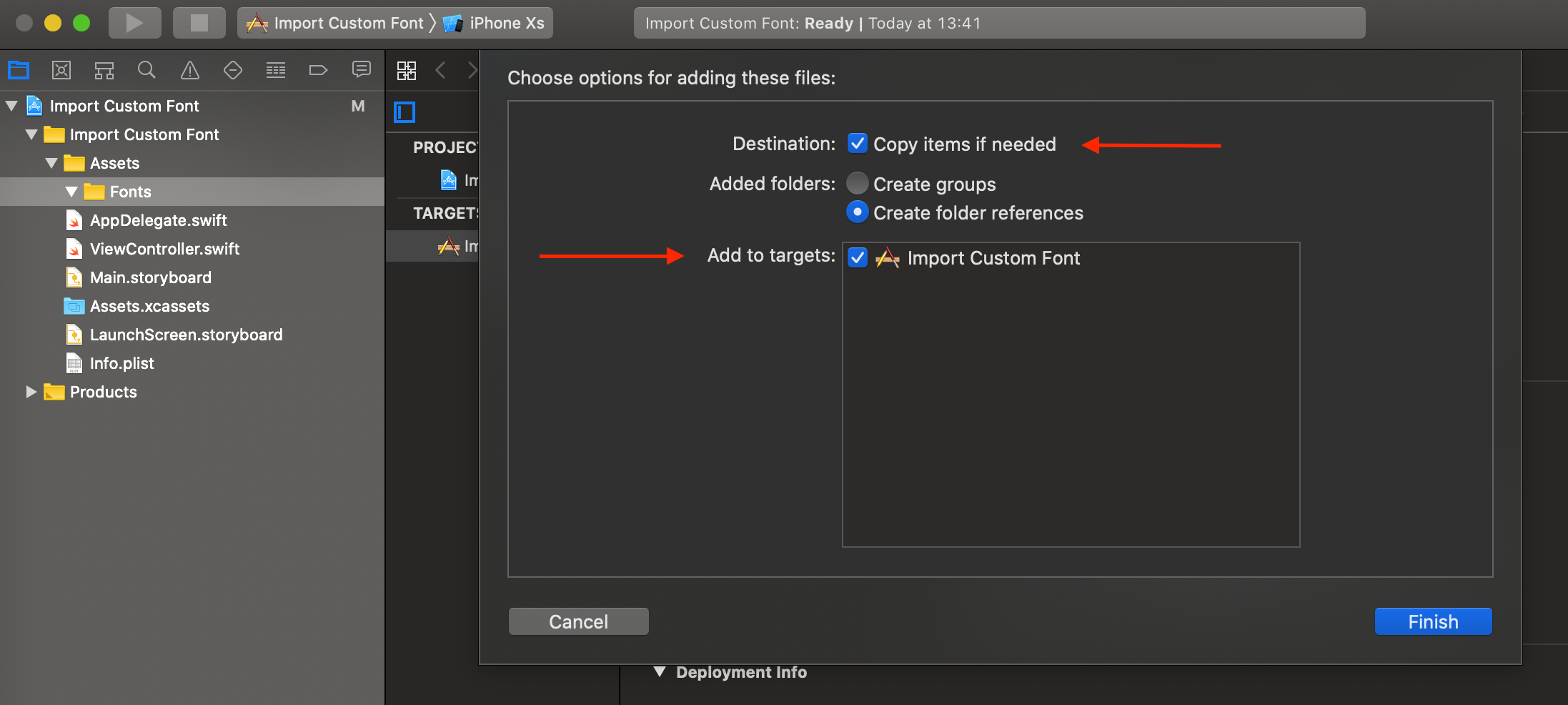Image resolution: width=1568 pixels, height=705 pixels.
Task: Select Create groups radio button
Action: point(858,184)
